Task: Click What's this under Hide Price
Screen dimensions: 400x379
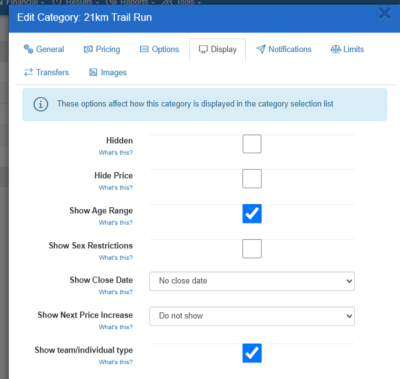Action: click(116, 188)
